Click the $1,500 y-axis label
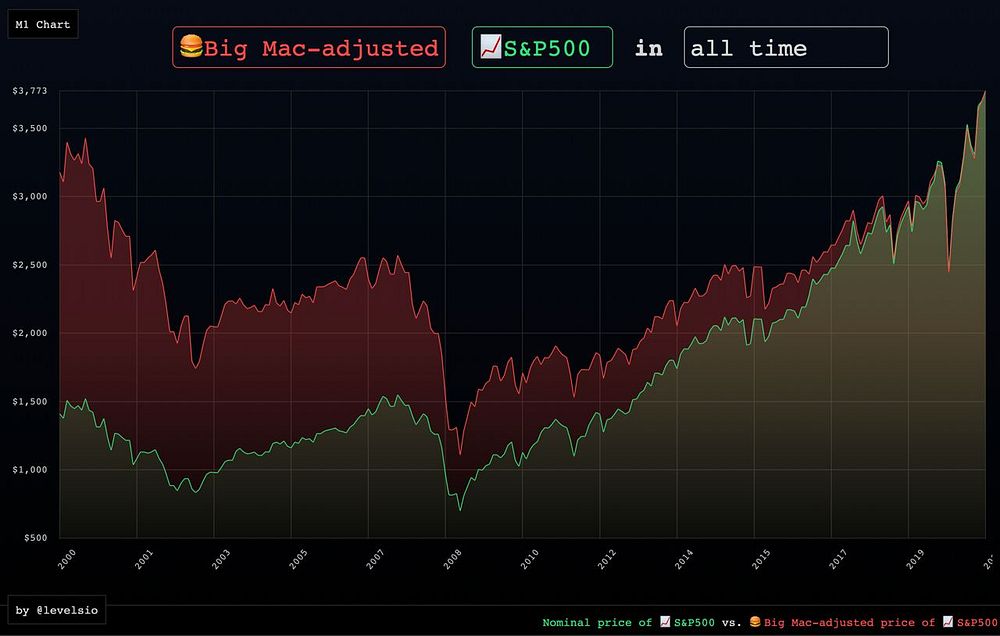 [30, 401]
